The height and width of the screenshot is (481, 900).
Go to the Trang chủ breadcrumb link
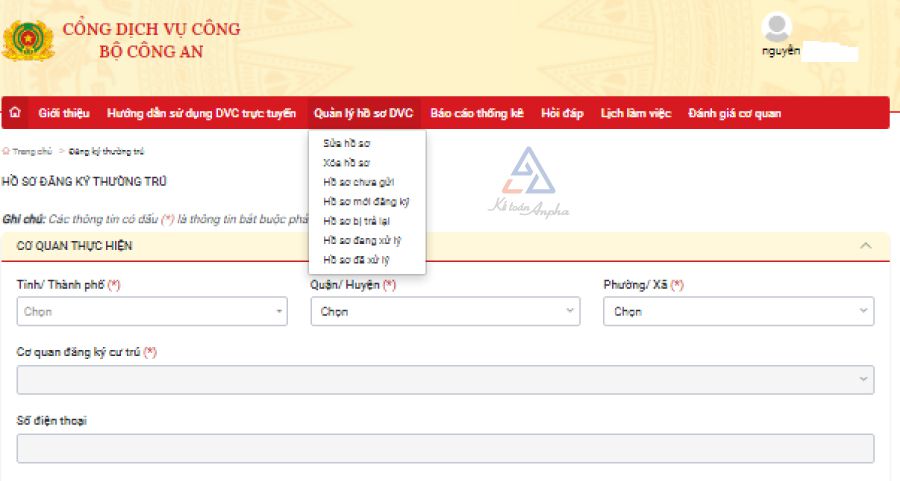(32, 152)
